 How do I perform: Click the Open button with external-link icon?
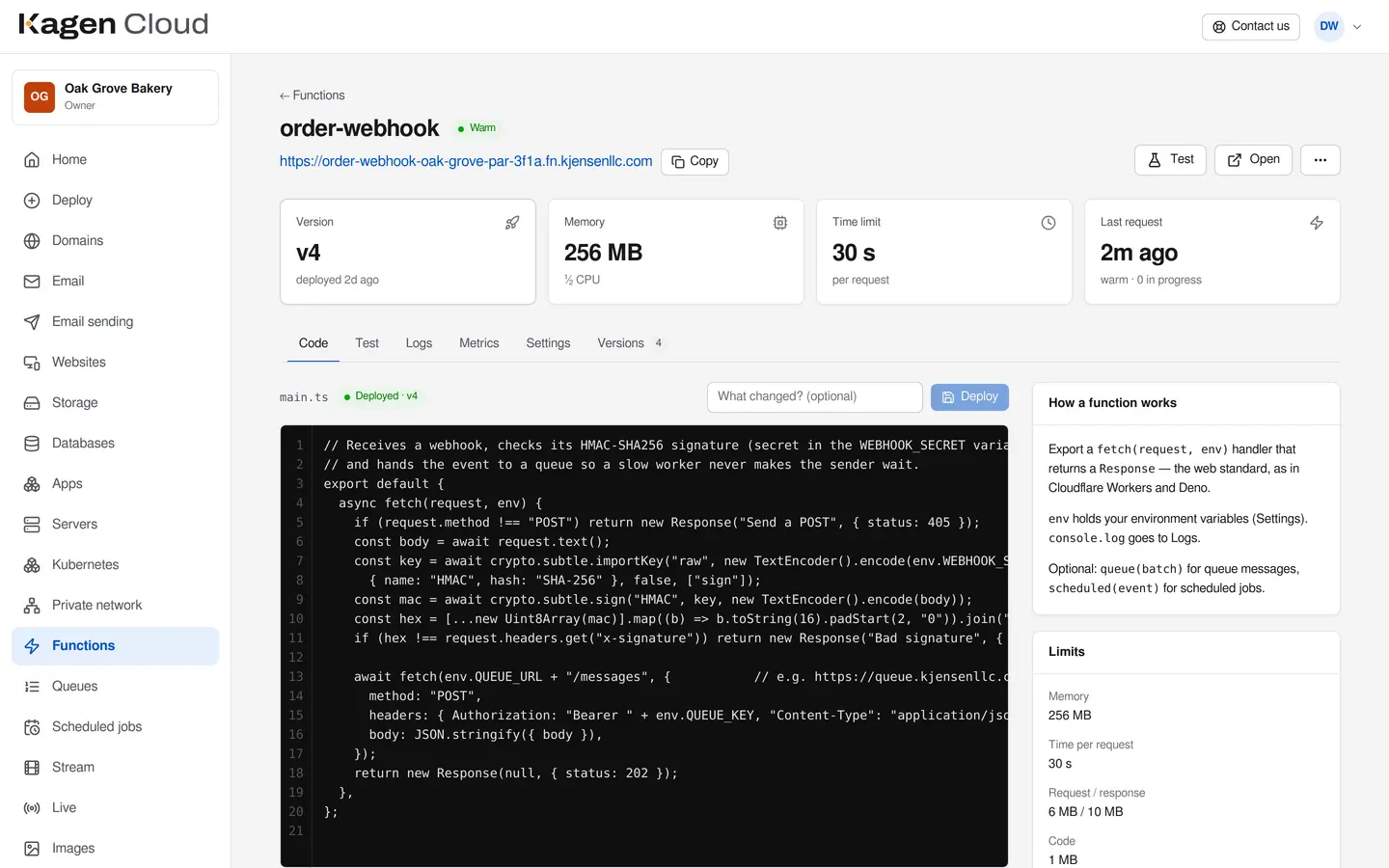pos(1254,160)
